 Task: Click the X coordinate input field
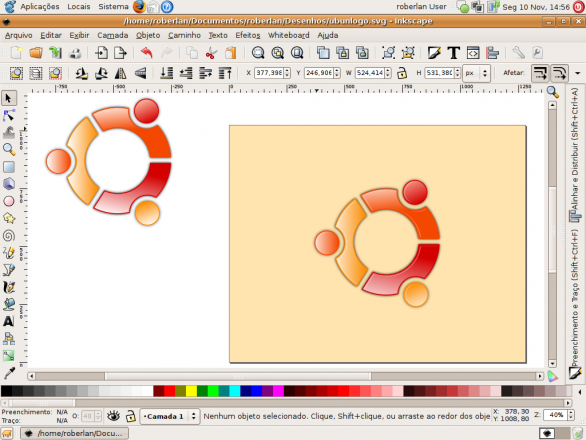click(x=269, y=73)
